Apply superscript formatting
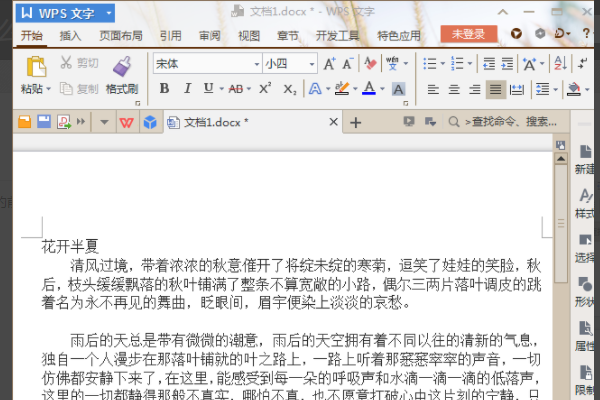Image resolution: width=600 pixels, height=400 pixels. [x=265, y=88]
